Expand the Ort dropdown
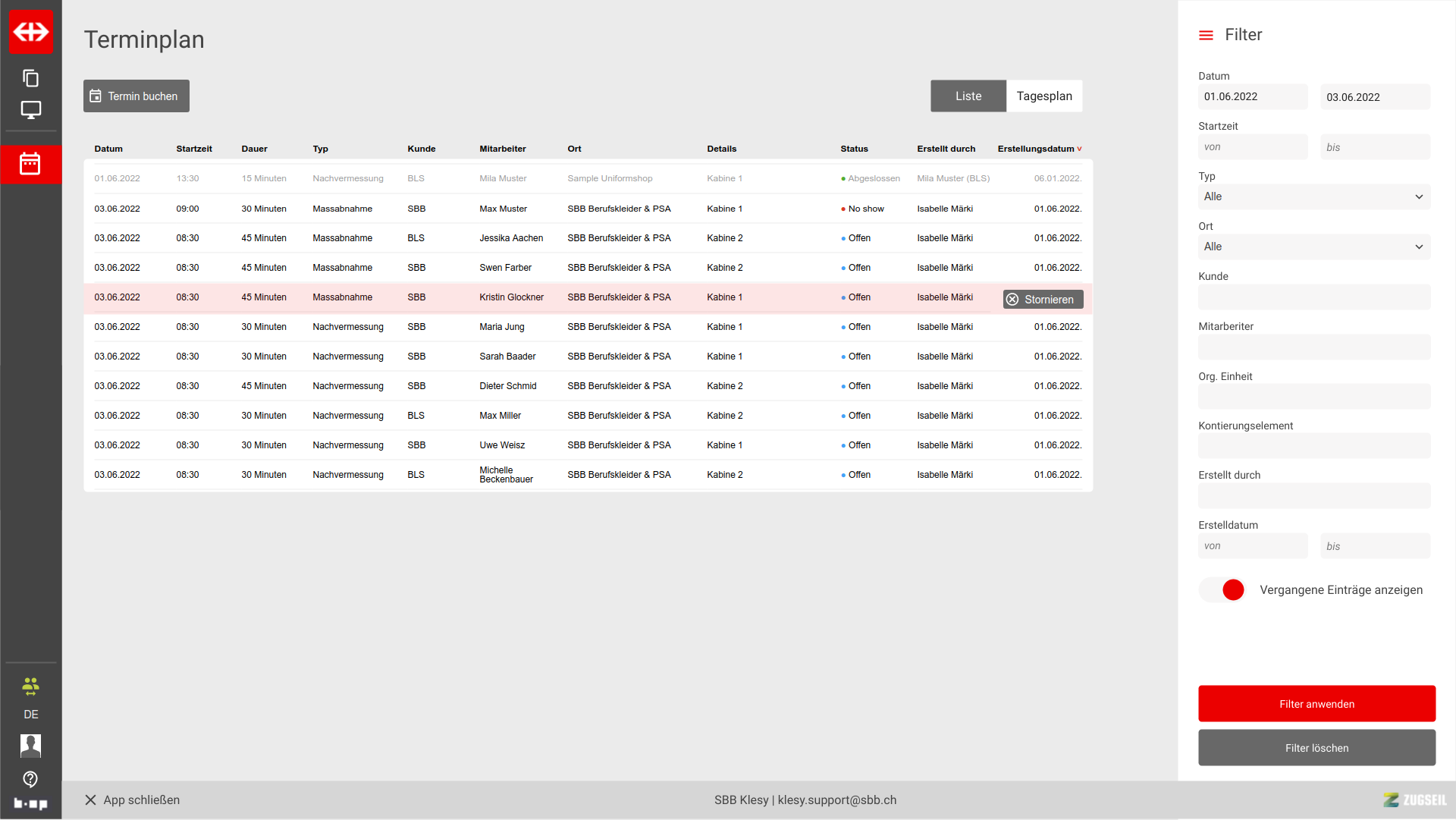This screenshot has height=820, width=1456. point(1313,247)
